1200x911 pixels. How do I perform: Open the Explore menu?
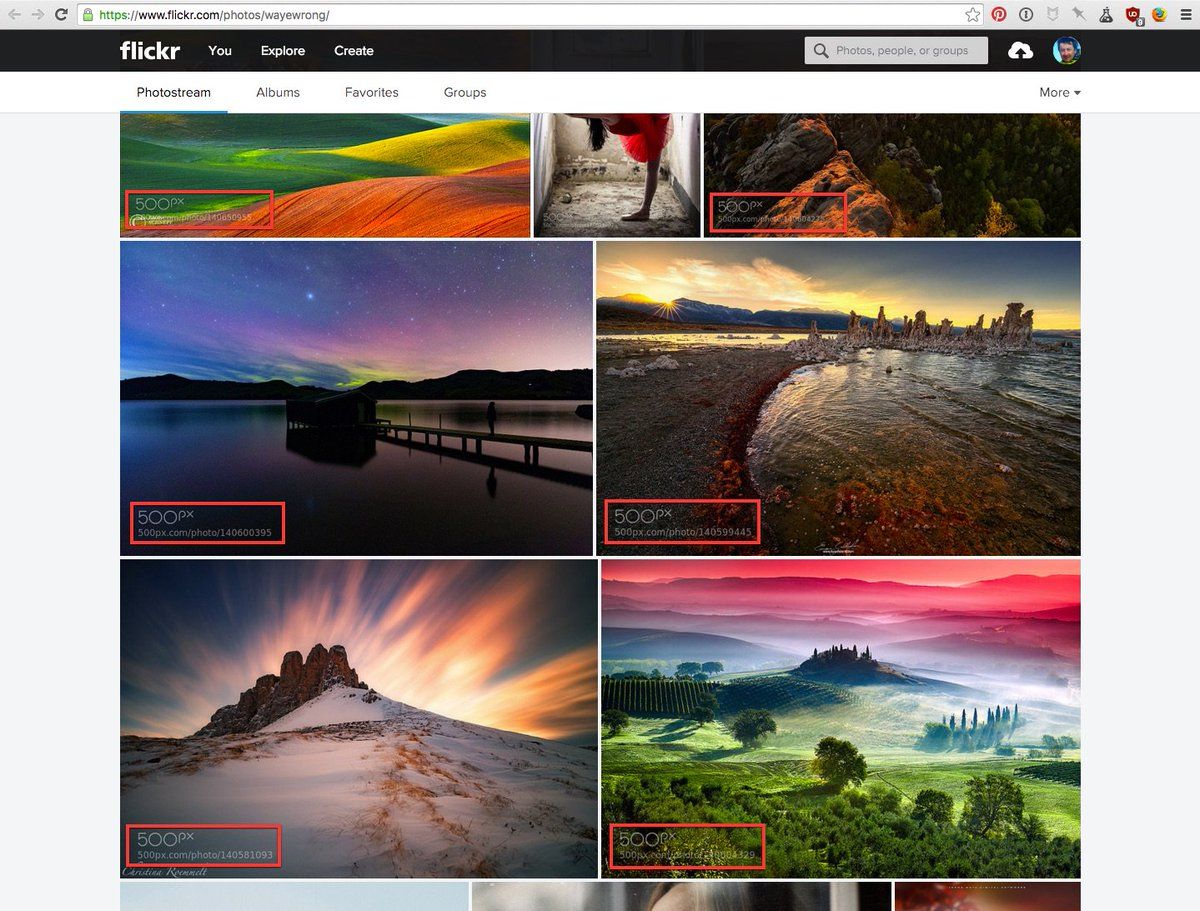tap(283, 51)
